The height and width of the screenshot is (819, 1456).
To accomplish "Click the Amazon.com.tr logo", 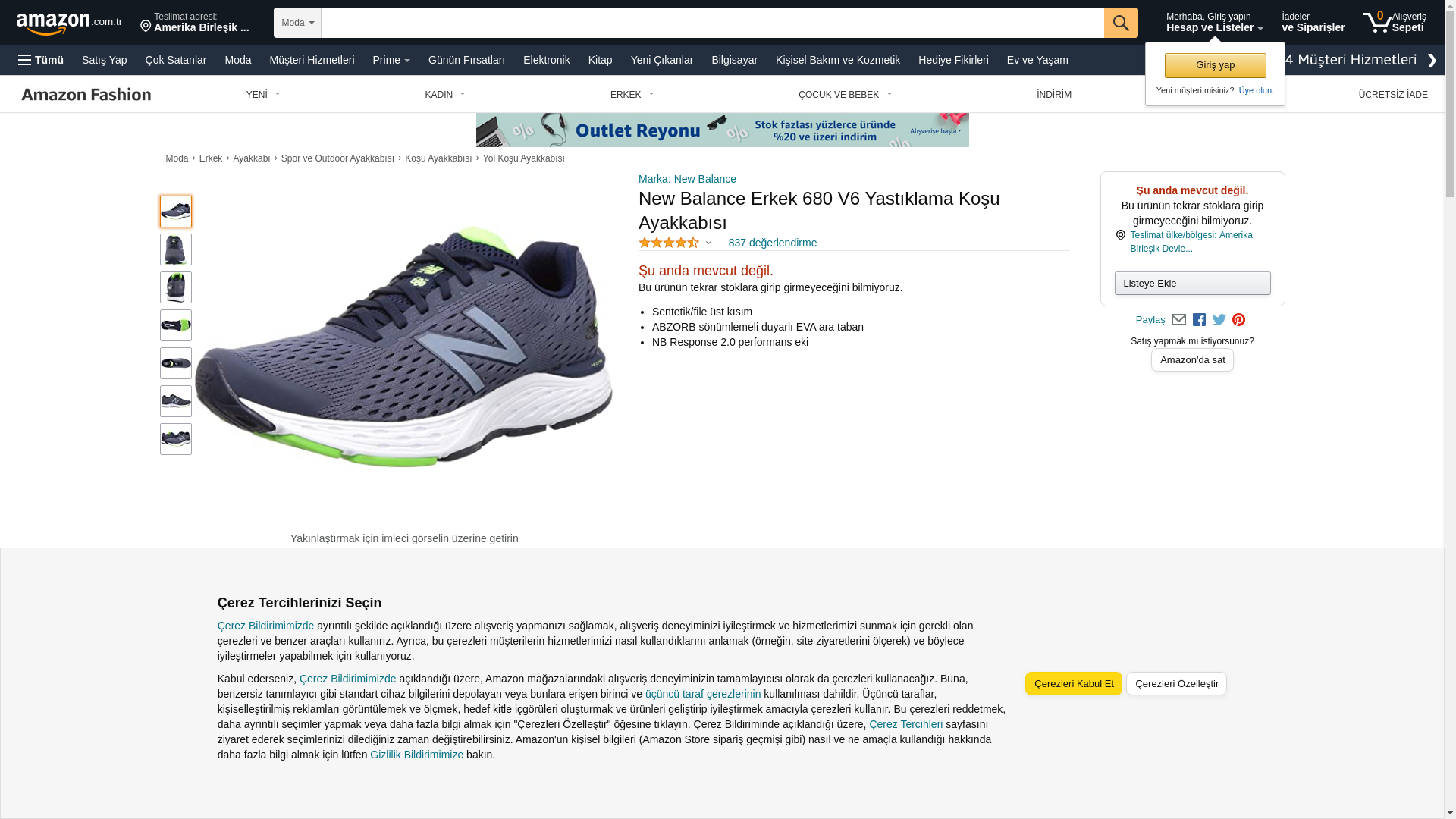I will [69, 24].
